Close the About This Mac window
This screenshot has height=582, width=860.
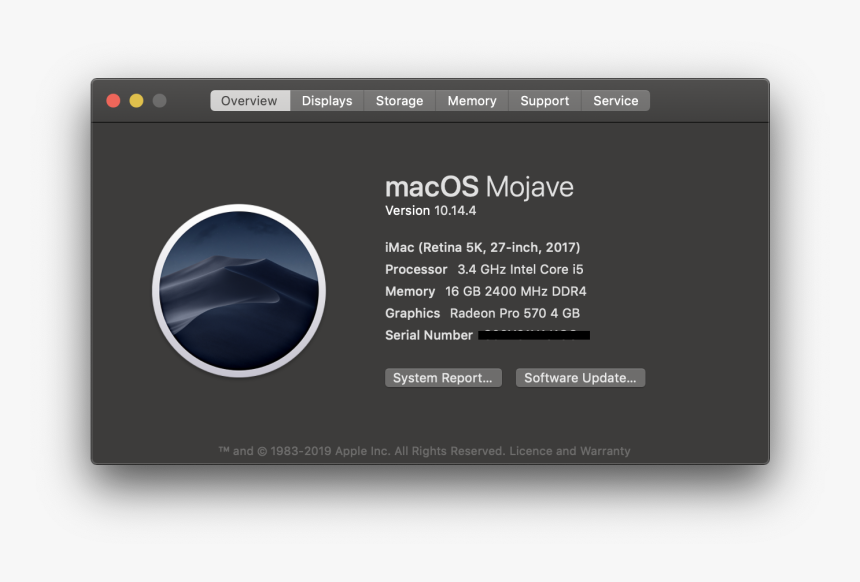pyautogui.click(x=114, y=101)
